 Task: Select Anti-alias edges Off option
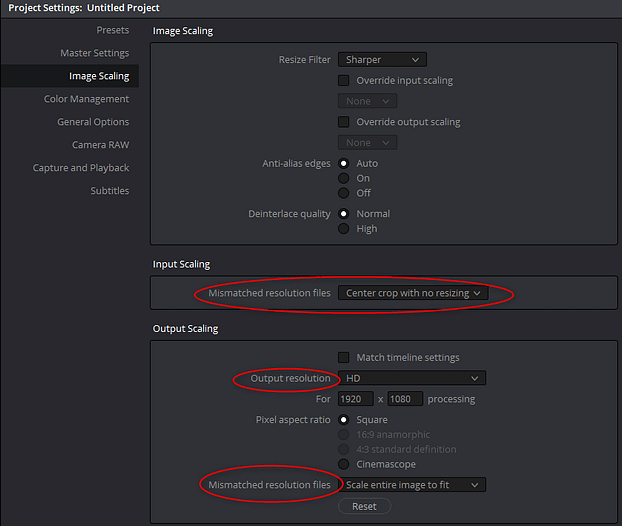pos(344,193)
